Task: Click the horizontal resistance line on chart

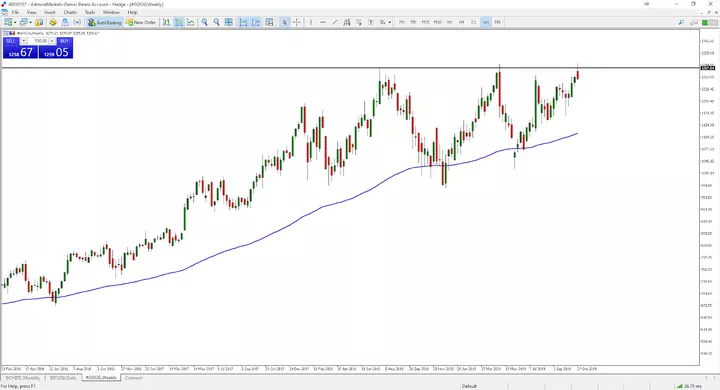Action: [349, 68]
